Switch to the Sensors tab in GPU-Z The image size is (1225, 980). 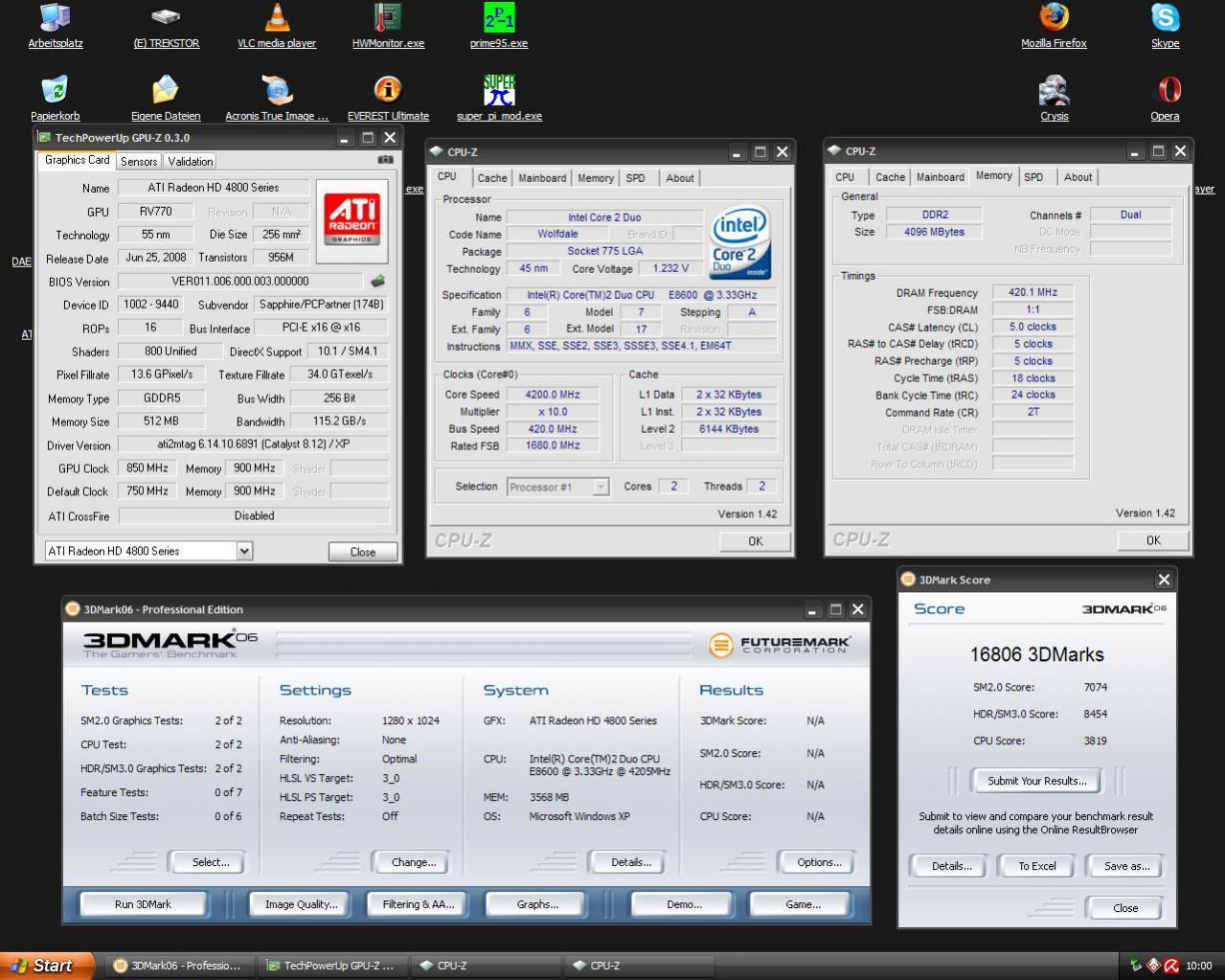[x=139, y=161]
